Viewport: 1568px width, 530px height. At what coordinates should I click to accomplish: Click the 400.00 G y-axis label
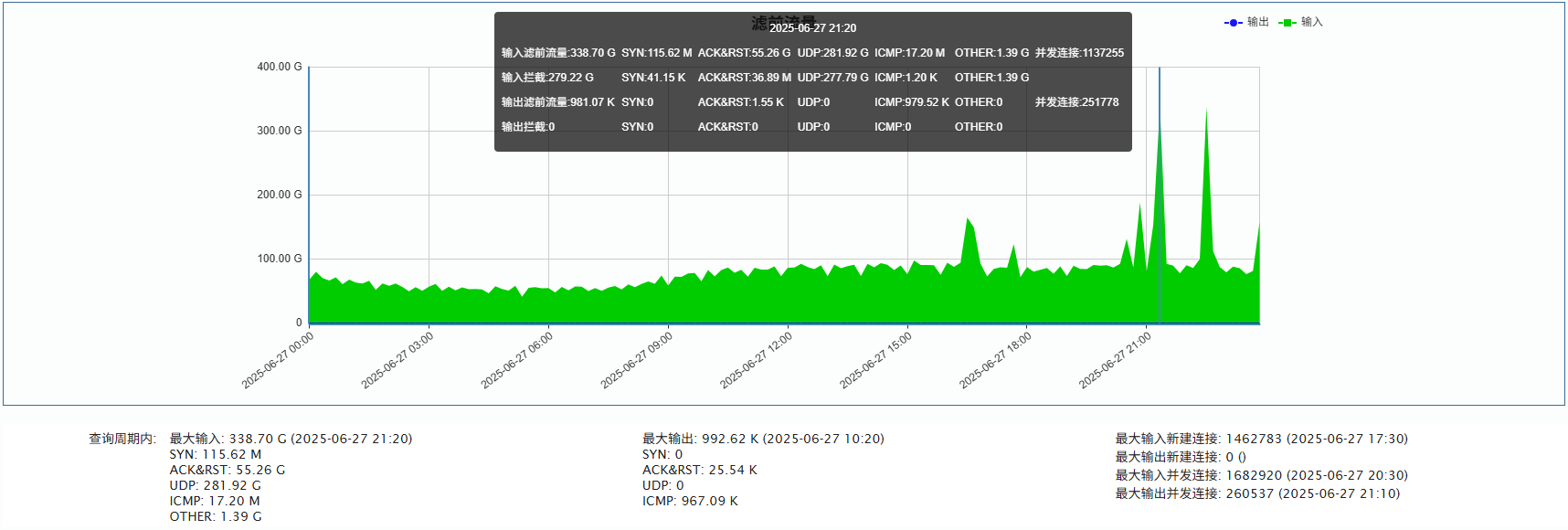pyautogui.click(x=279, y=67)
